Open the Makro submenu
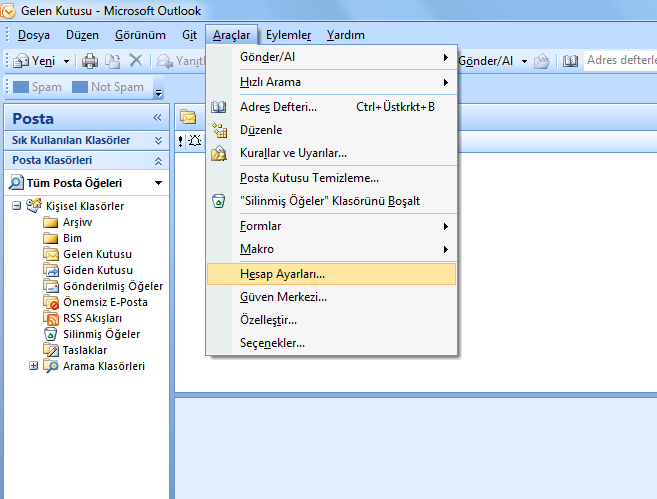The width and height of the screenshot is (657, 499). coord(331,249)
